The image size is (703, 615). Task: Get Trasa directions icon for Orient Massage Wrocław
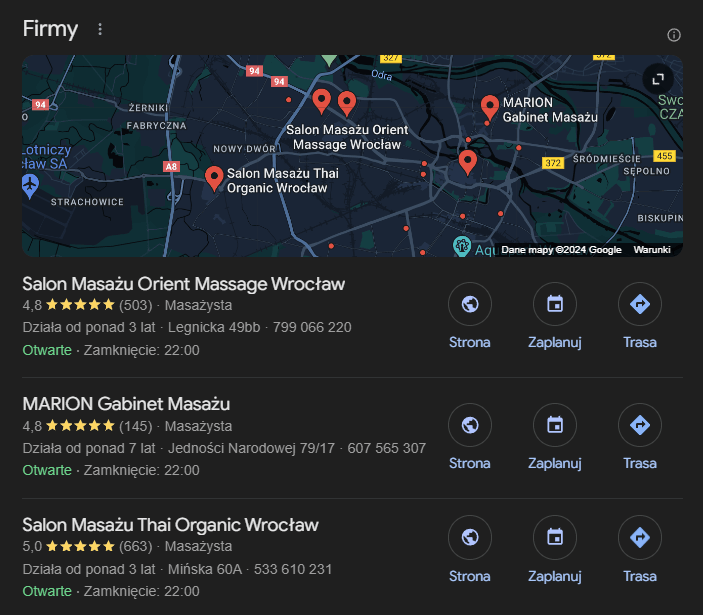[x=640, y=304]
